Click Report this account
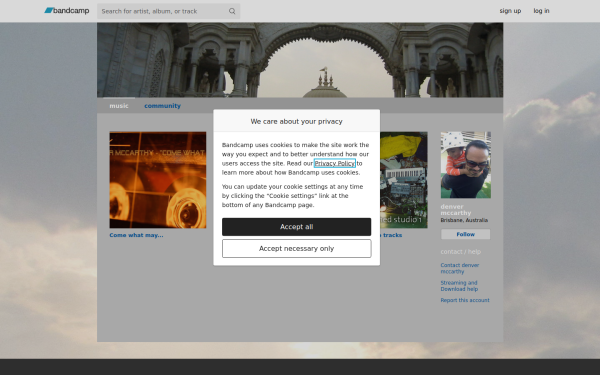 pos(465,300)
